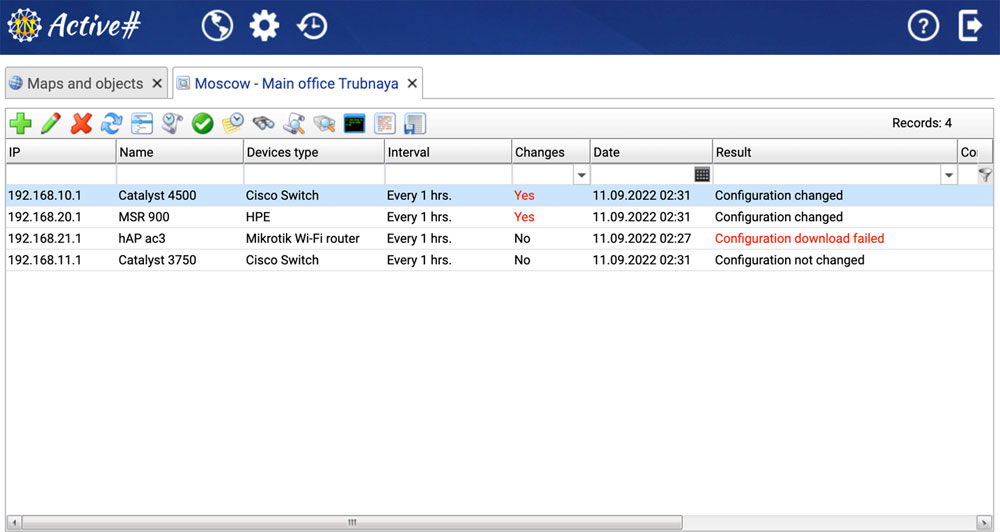The image size is (1000, 532).
Task: Close the Moscow - Main office Trubnaya tab
Action: click(412, 84)
